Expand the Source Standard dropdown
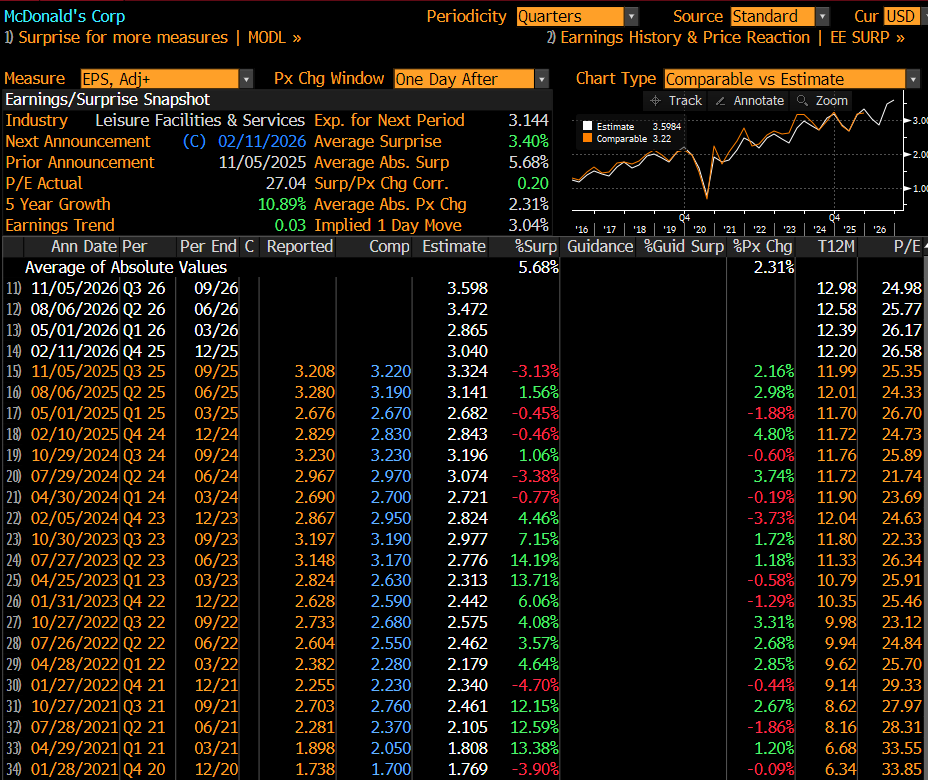The width and height of the screenshot is (928, 780). tap(822, 17)
